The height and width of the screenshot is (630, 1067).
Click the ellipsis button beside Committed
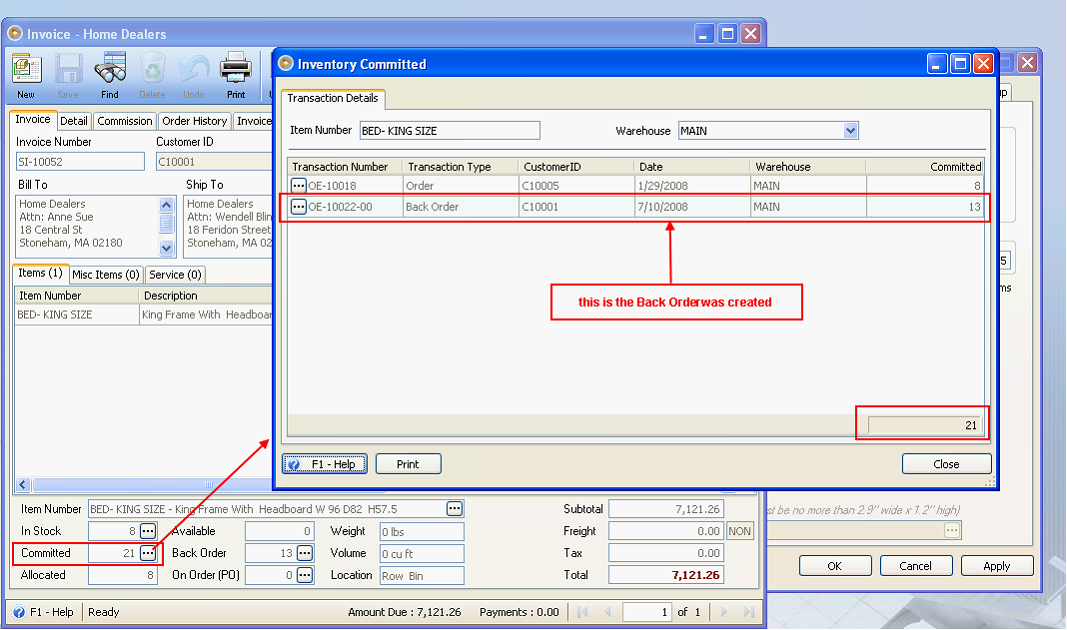pos(148,553)
